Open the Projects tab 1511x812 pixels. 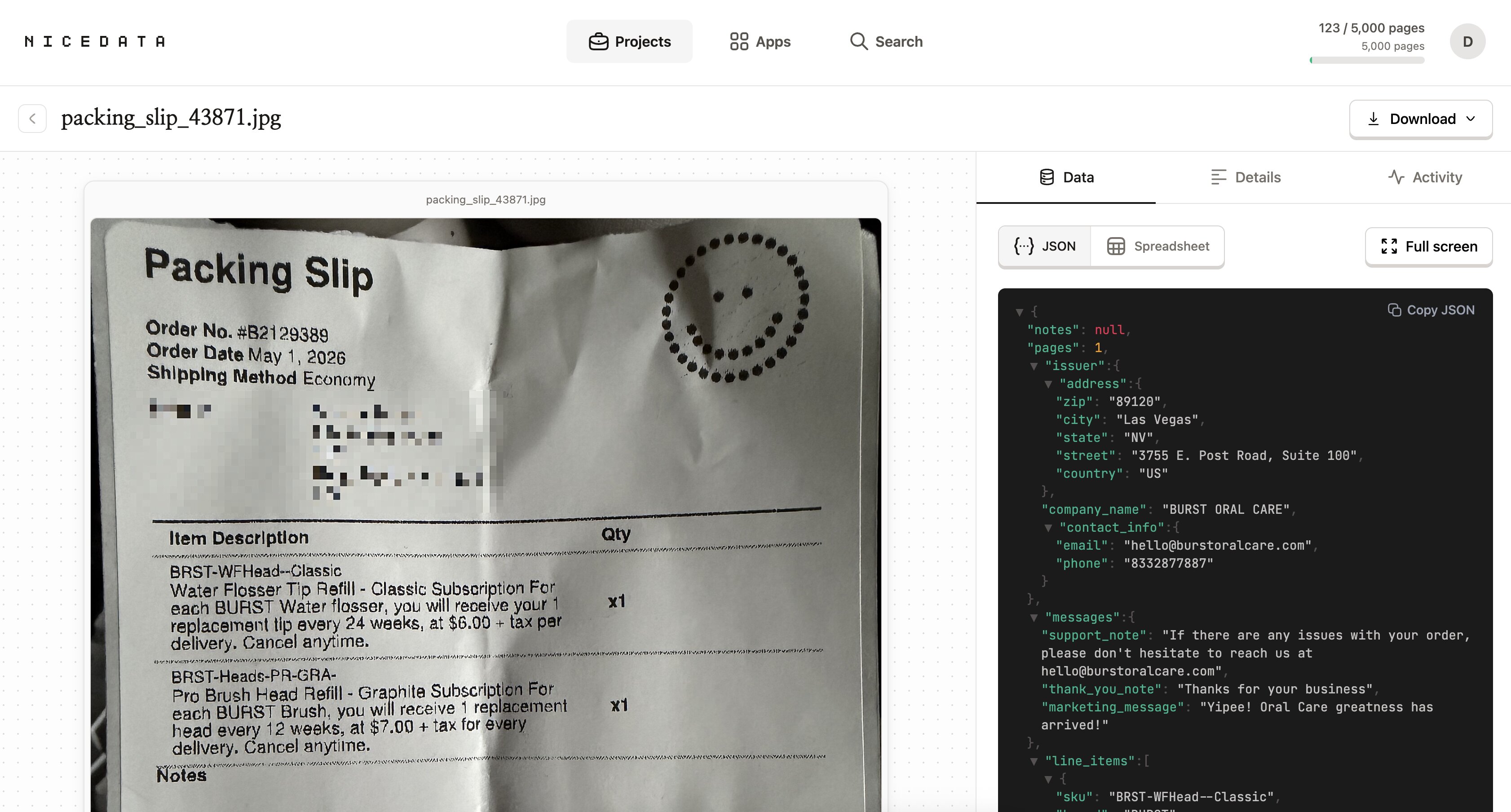[629, 42]
